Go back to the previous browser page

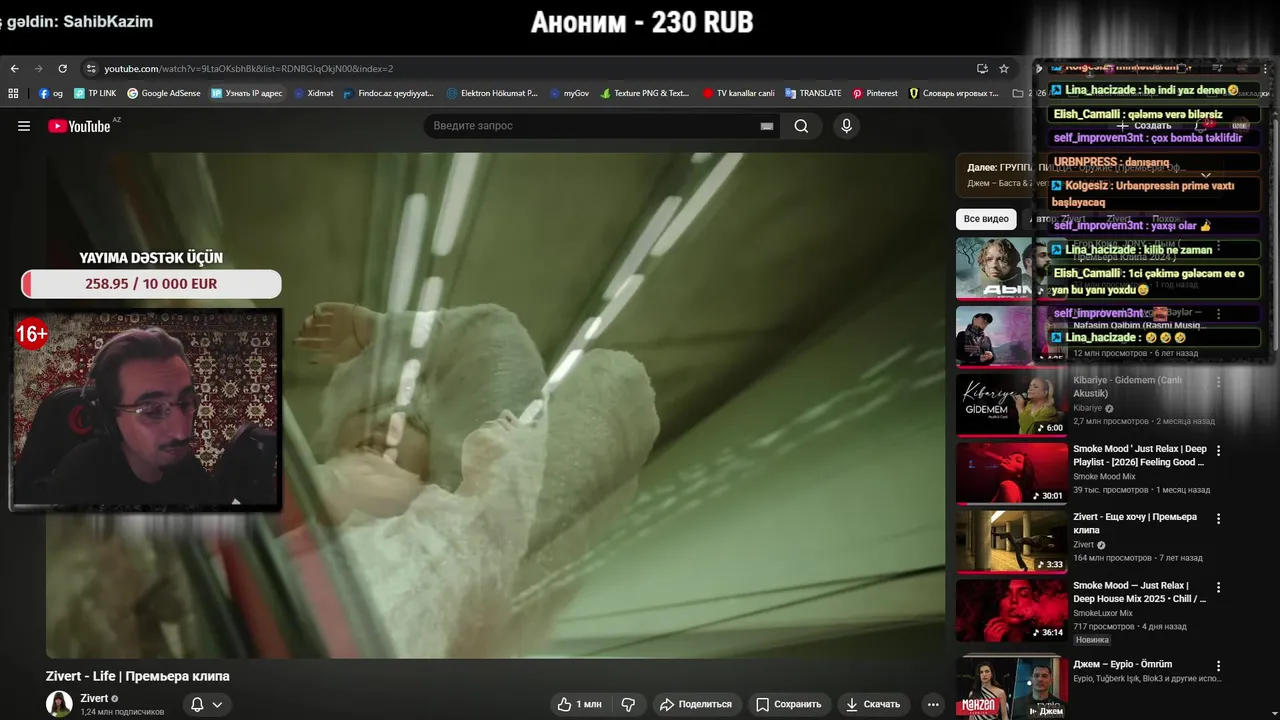point(14,69)
